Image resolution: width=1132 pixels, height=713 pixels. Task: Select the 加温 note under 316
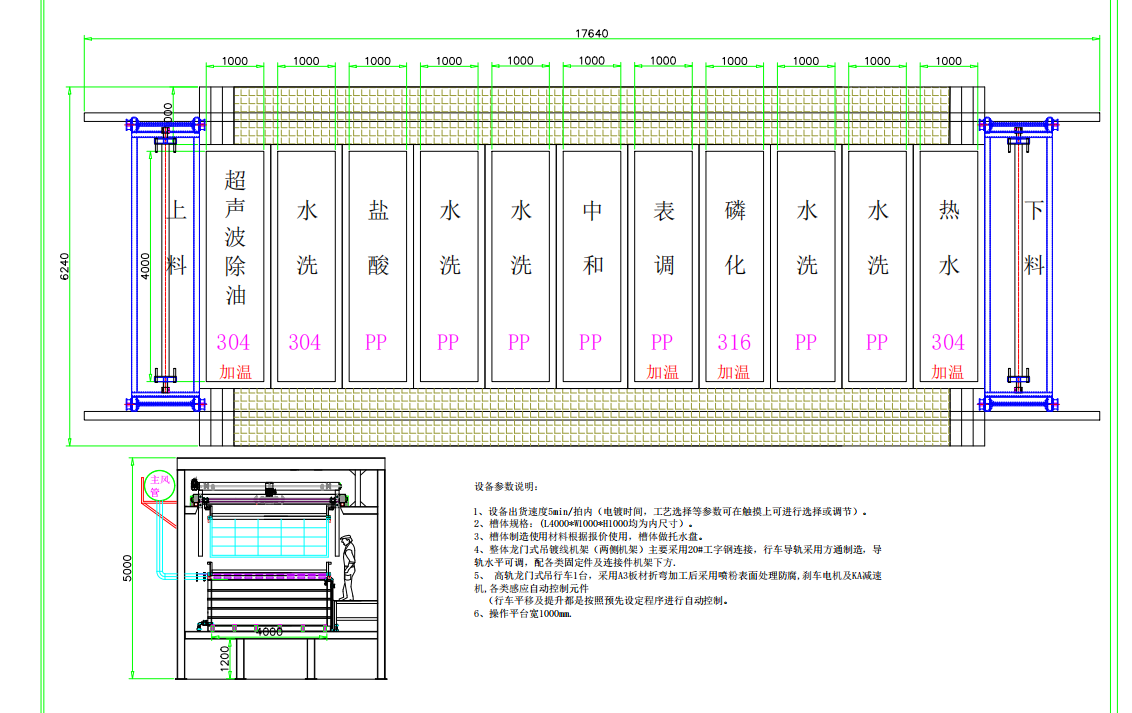tap(733, 372)
